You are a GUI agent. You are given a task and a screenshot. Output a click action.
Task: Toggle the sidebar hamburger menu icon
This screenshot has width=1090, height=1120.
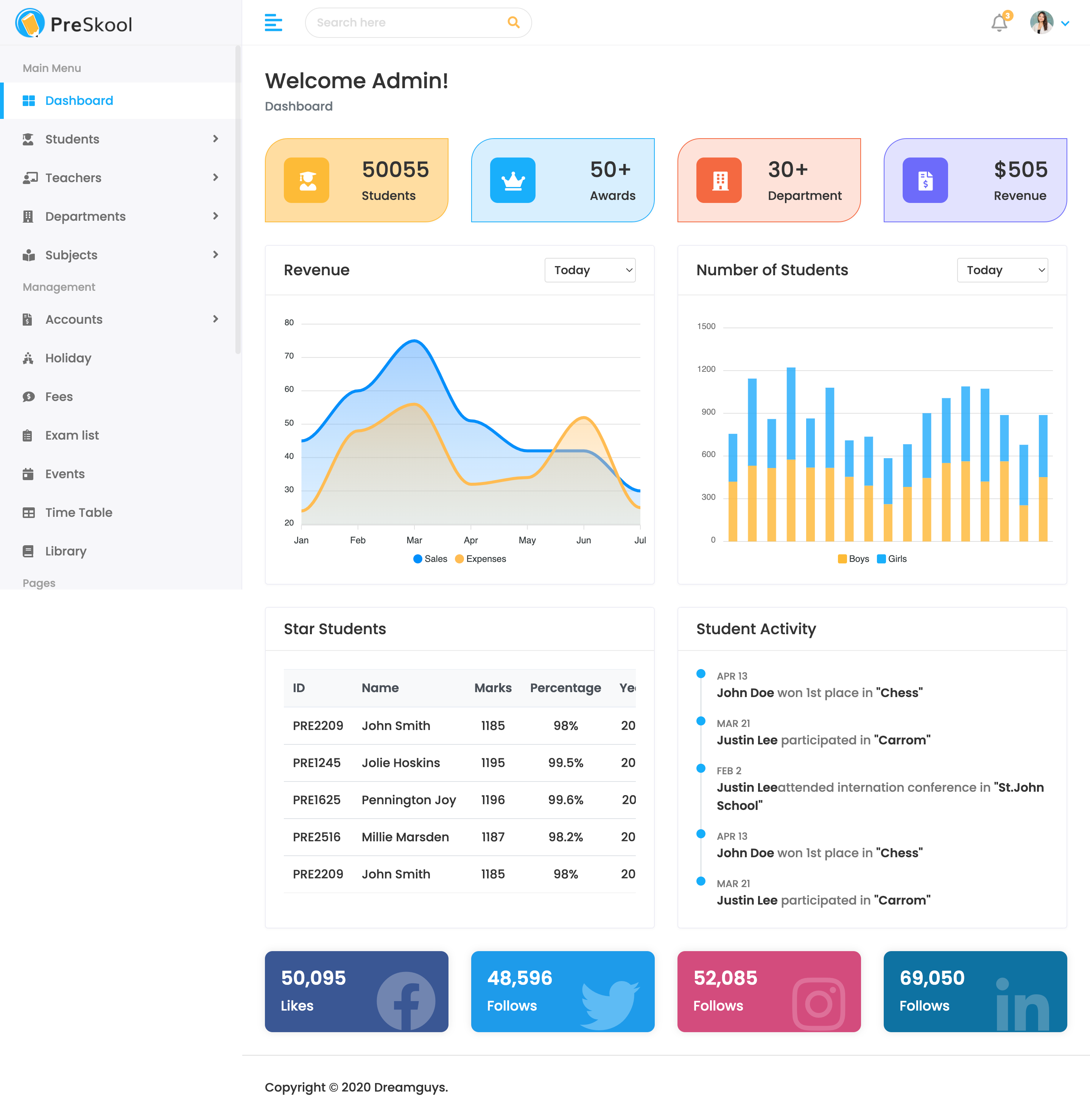click(x=273, y=23)
